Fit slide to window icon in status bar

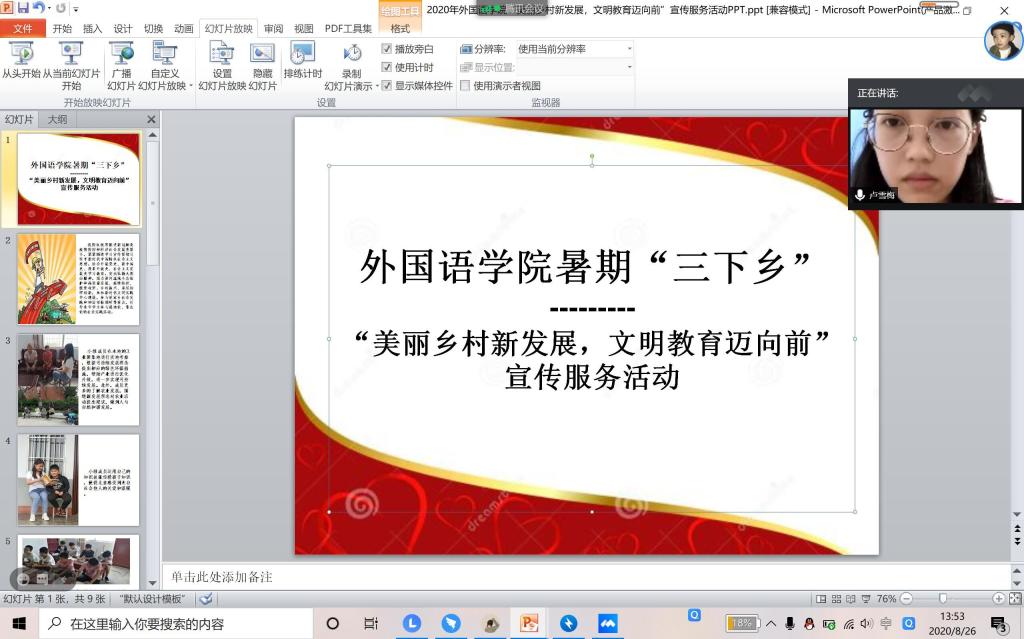tap(1013, 599)
